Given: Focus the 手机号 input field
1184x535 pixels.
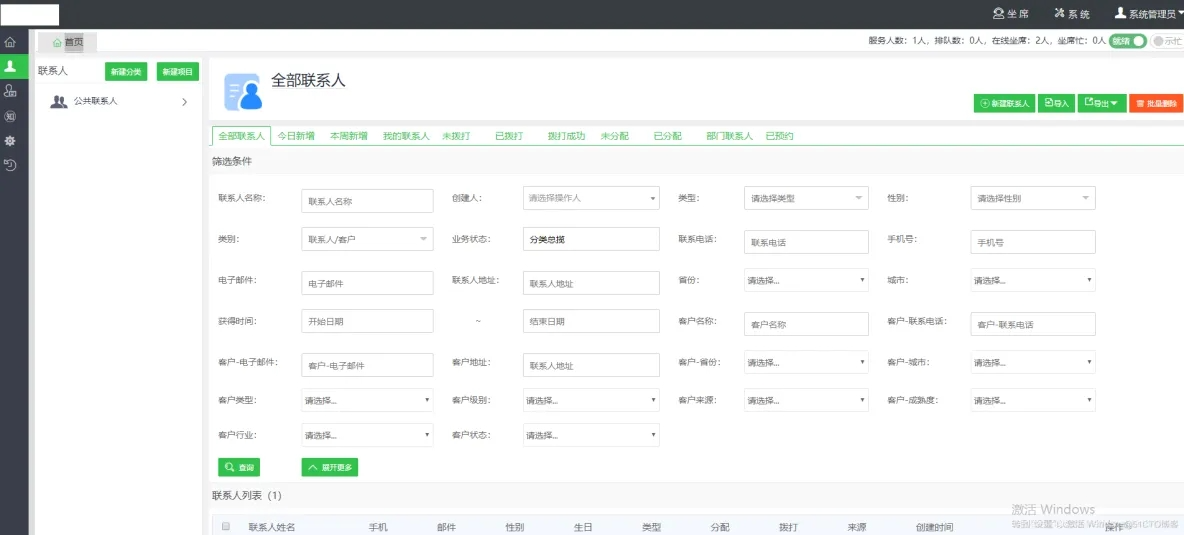Looking at the screenshot, I should click(1033, 243).
